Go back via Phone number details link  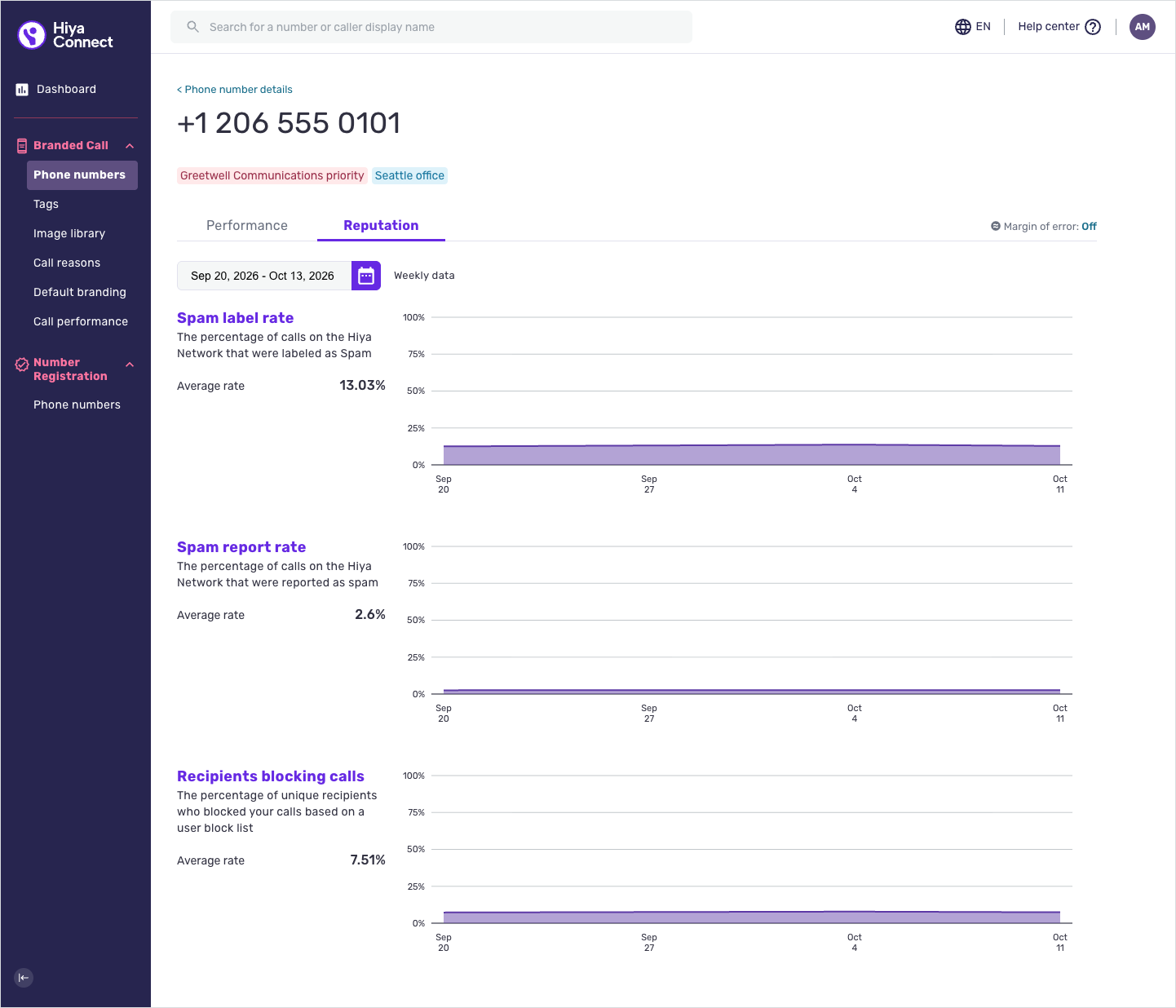pyautogui.click(x=235, y=90)
